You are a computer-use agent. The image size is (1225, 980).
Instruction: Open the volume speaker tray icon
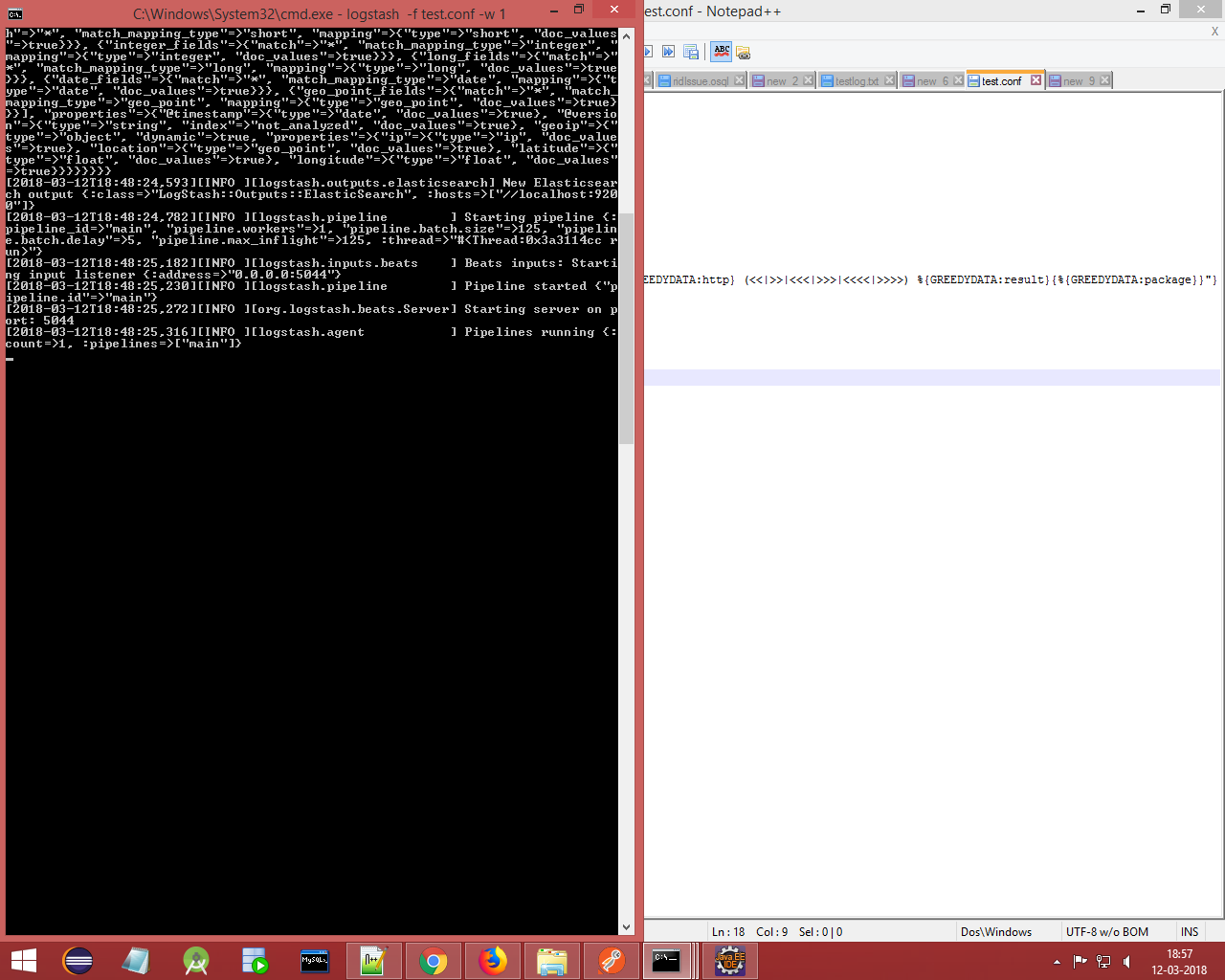(1126, 962)
